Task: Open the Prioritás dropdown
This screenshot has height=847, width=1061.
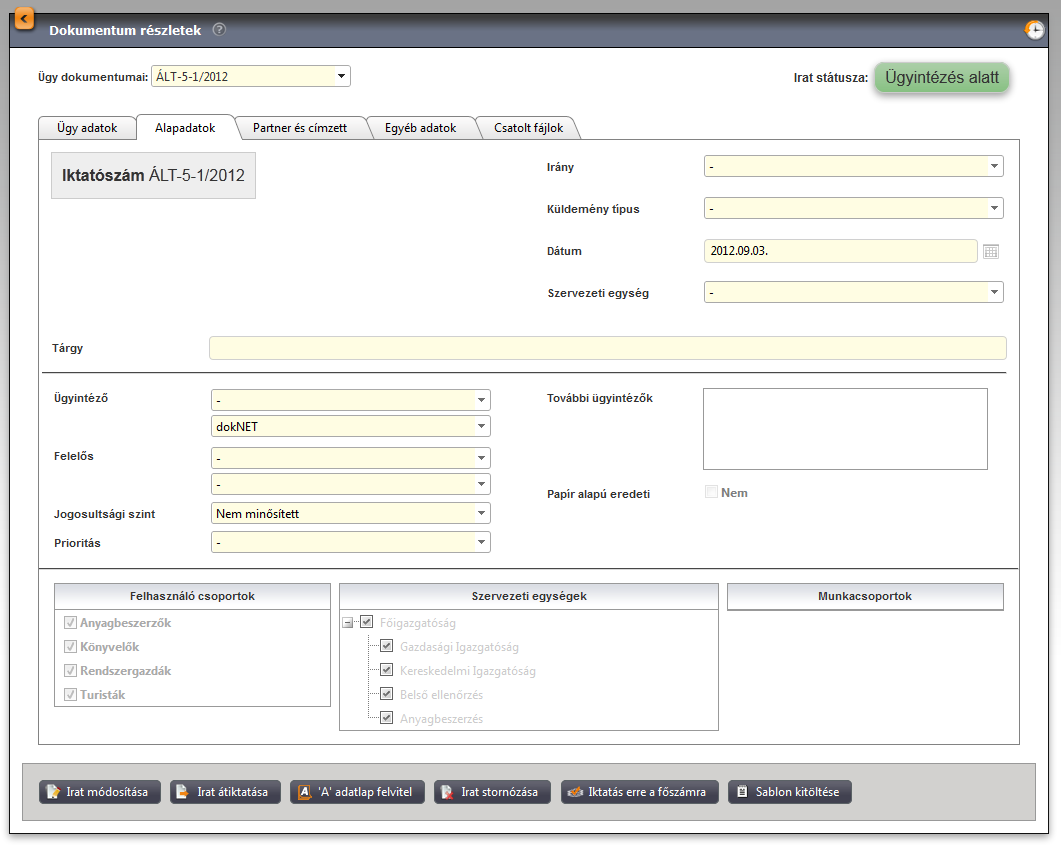Action: [x=351, y=542]
